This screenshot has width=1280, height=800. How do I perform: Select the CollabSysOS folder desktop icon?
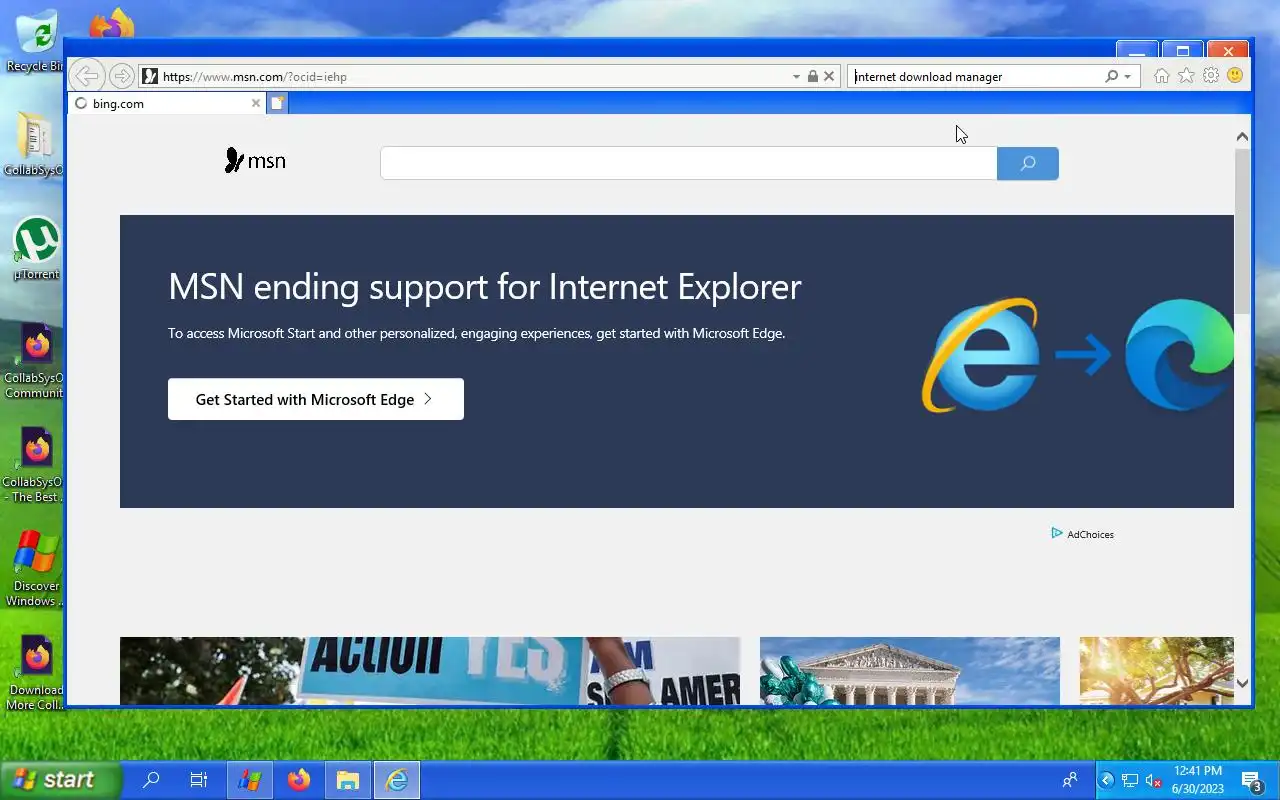tap(35, 145)
